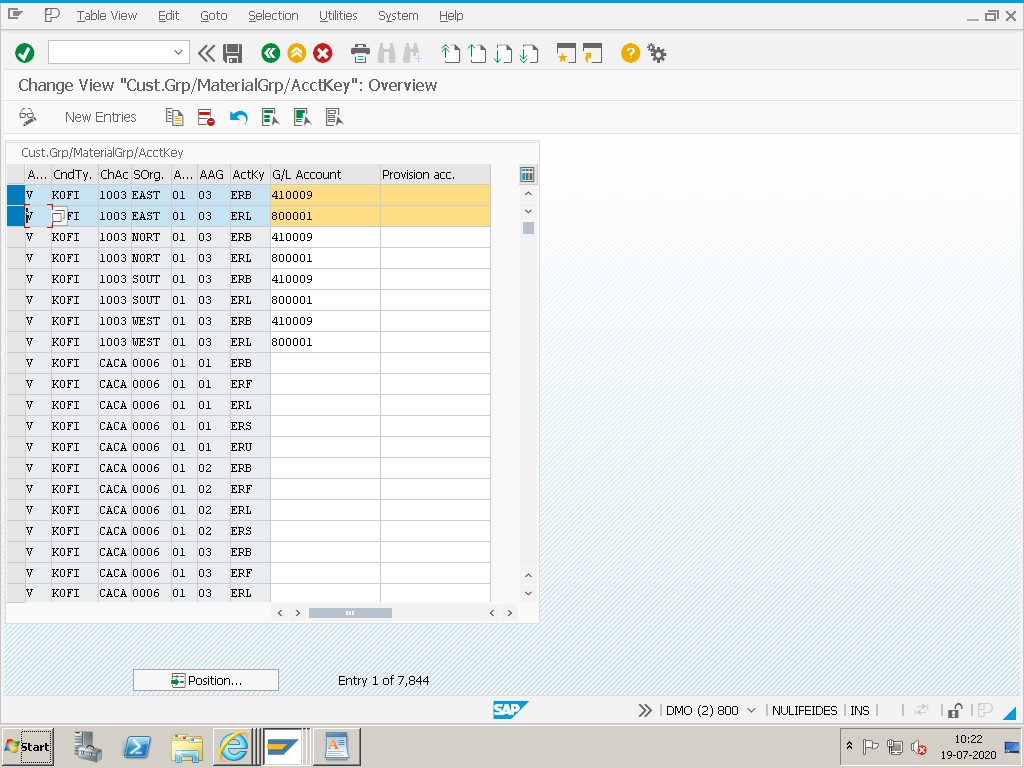The width and height of the screenshot is (1024, 768).
Task: Open the command field dropdown
Action: point(178,52)
